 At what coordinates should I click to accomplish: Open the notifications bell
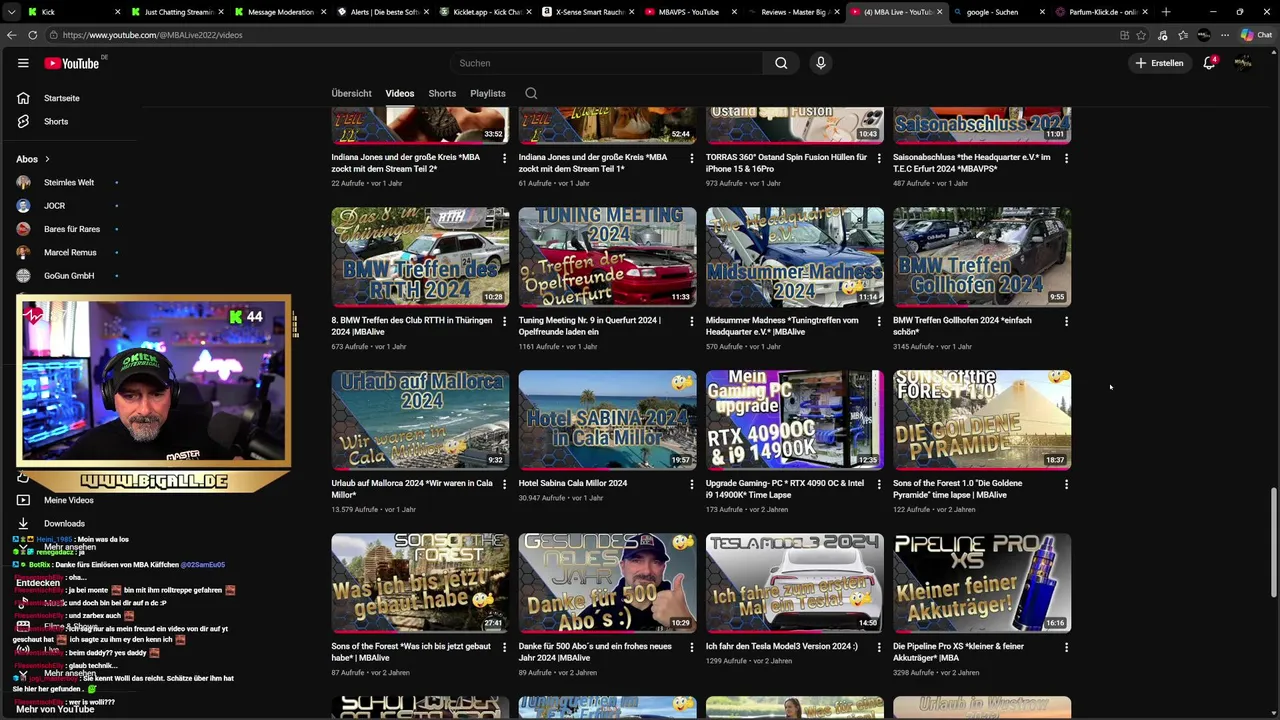click(x=1210, y=63)
